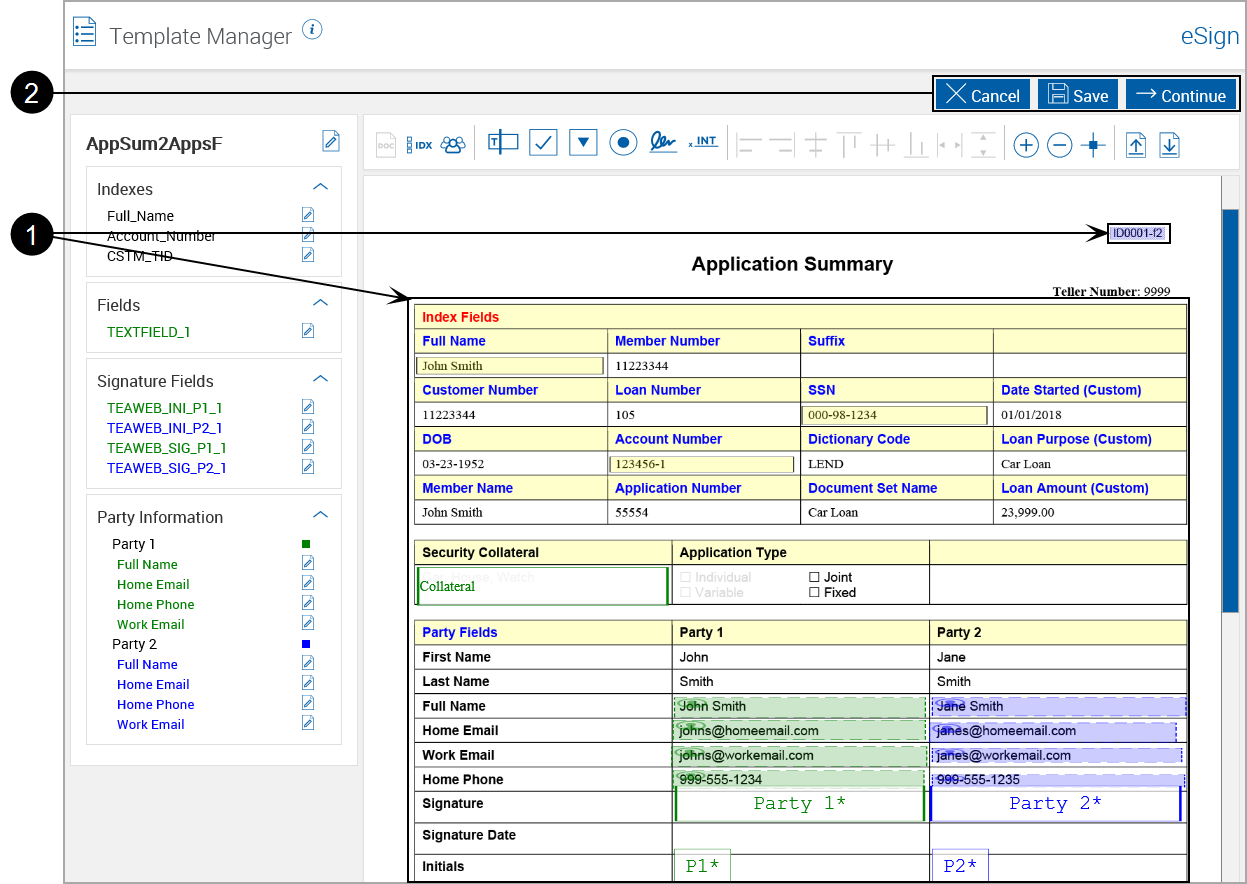Click edit icon for TEAWEB_SIG_P1_1
This screenshot has height=884, width=1247.
pos(308,447)
